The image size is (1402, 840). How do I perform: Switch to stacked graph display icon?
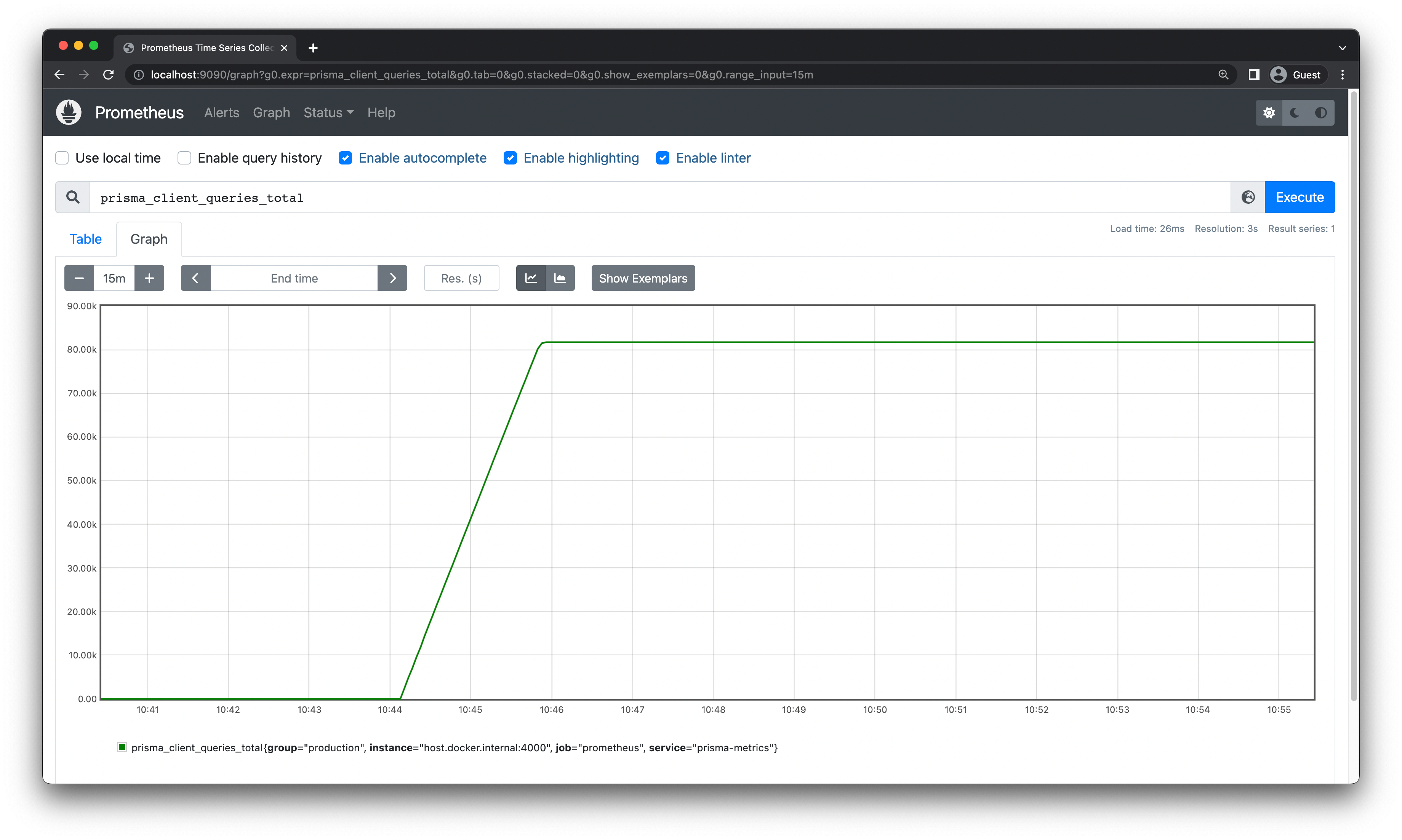560,278
